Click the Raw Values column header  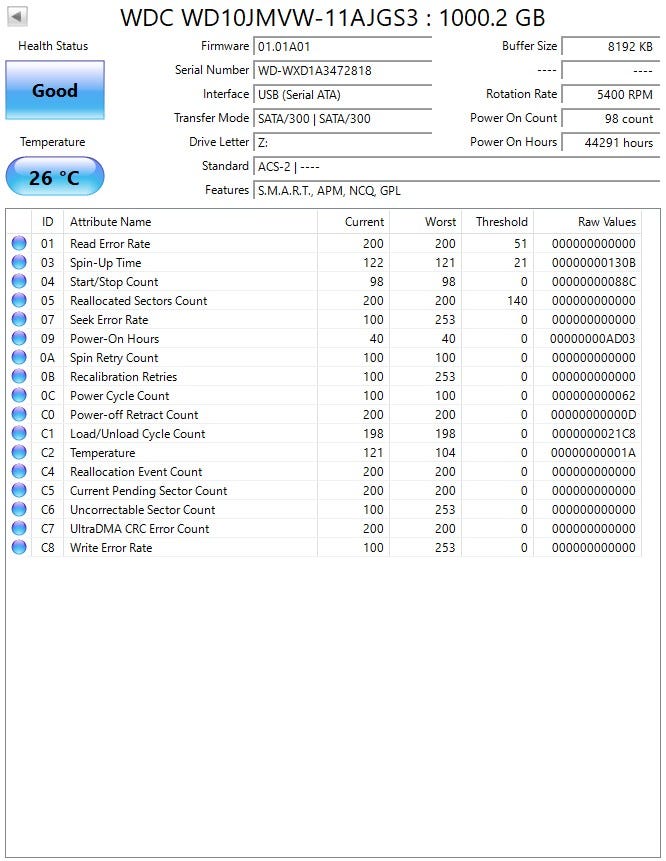pyautogui.click(x=606, y=222)
